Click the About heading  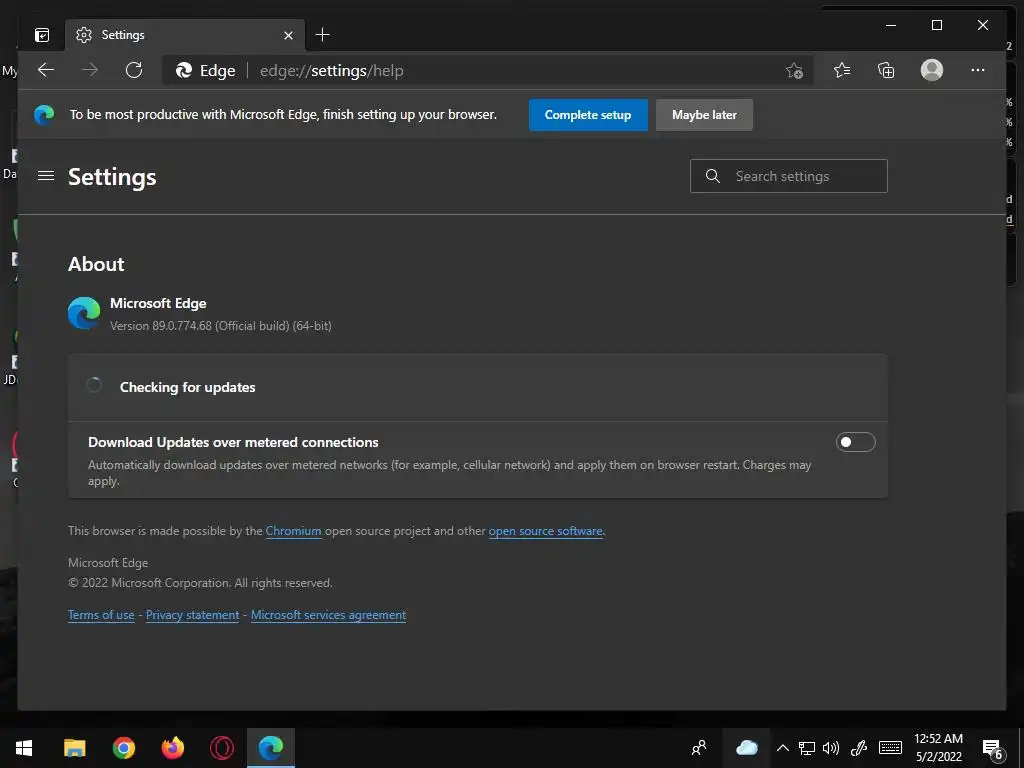(x=96, y=264)
